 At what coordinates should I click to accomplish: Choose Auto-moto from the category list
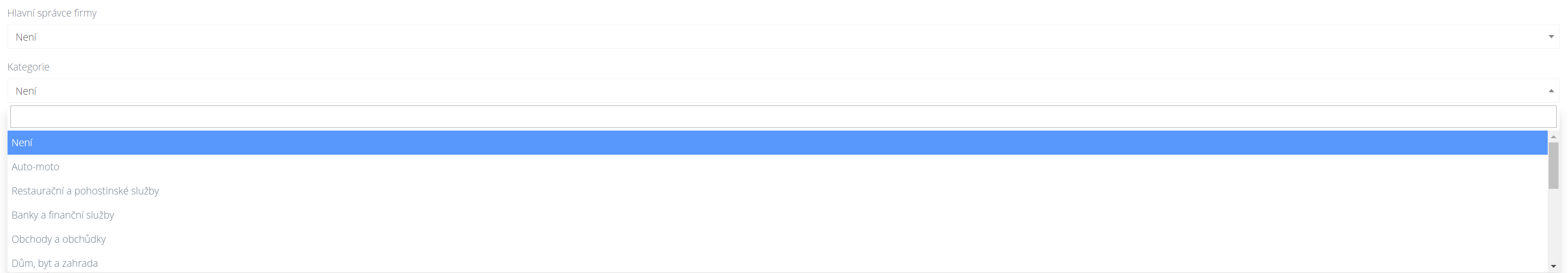(35, 167)
